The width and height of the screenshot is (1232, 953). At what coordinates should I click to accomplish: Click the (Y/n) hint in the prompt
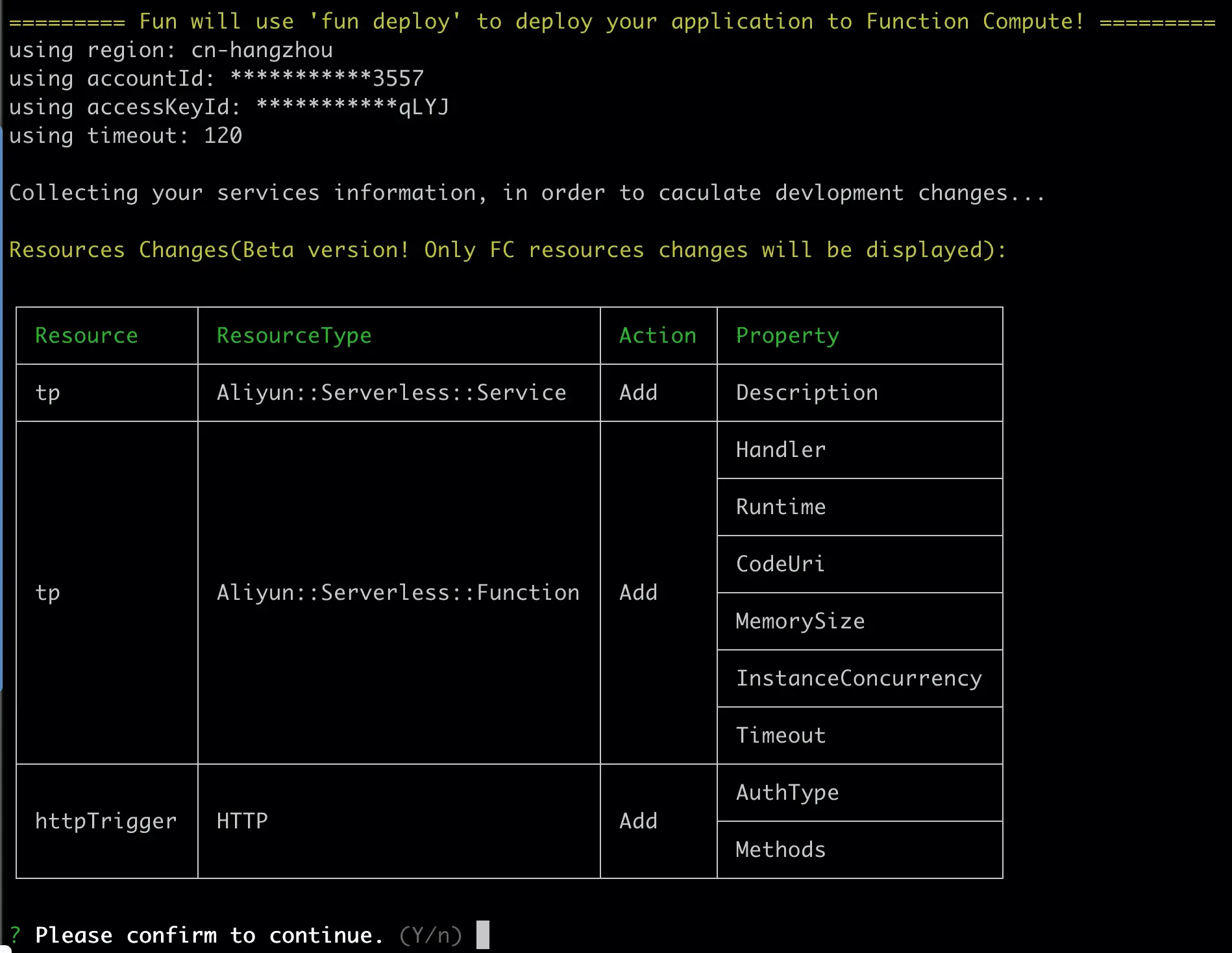pyautogui.click(x=430, y=935)
